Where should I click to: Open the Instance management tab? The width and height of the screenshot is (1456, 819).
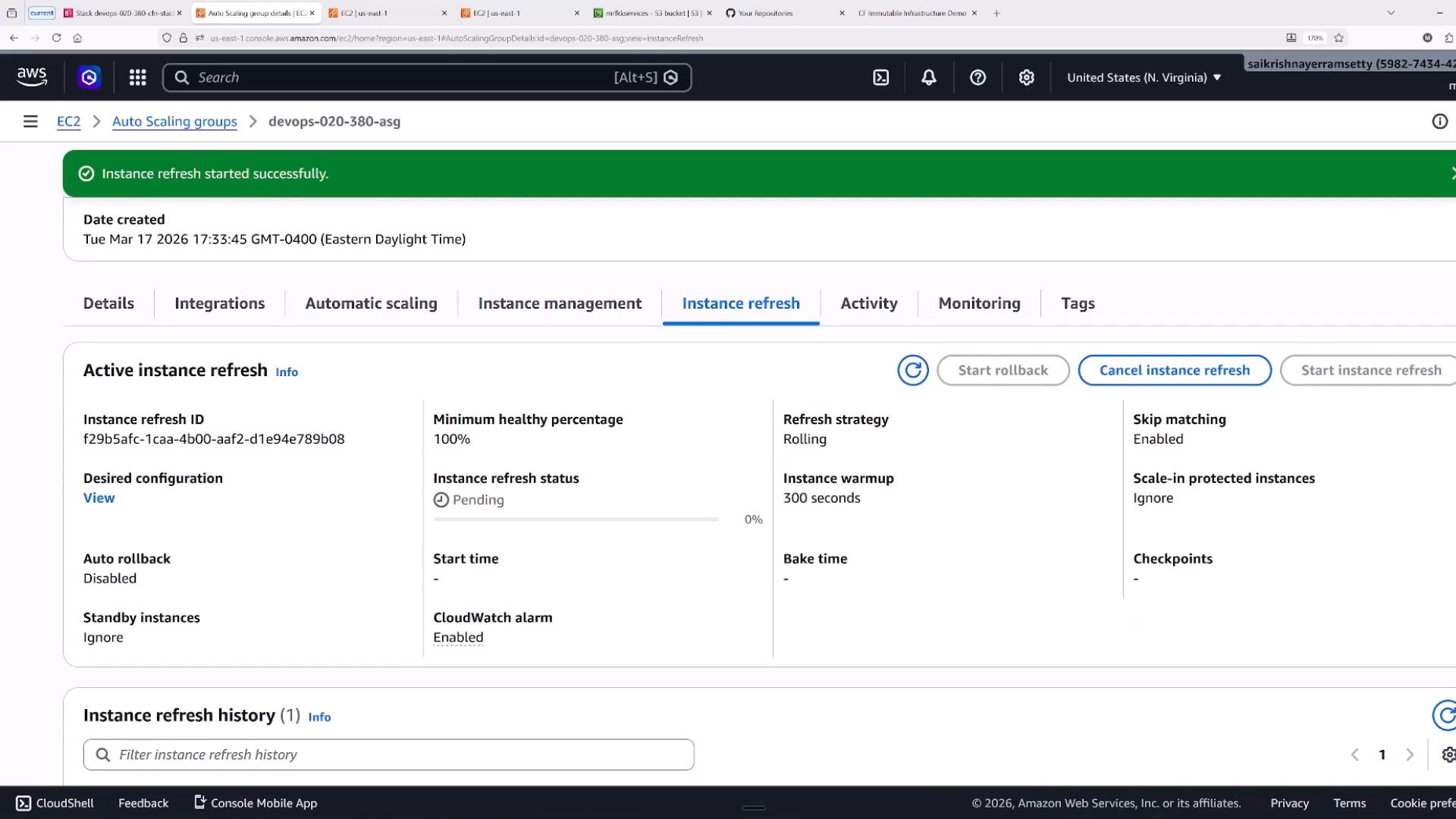point(560,303)
